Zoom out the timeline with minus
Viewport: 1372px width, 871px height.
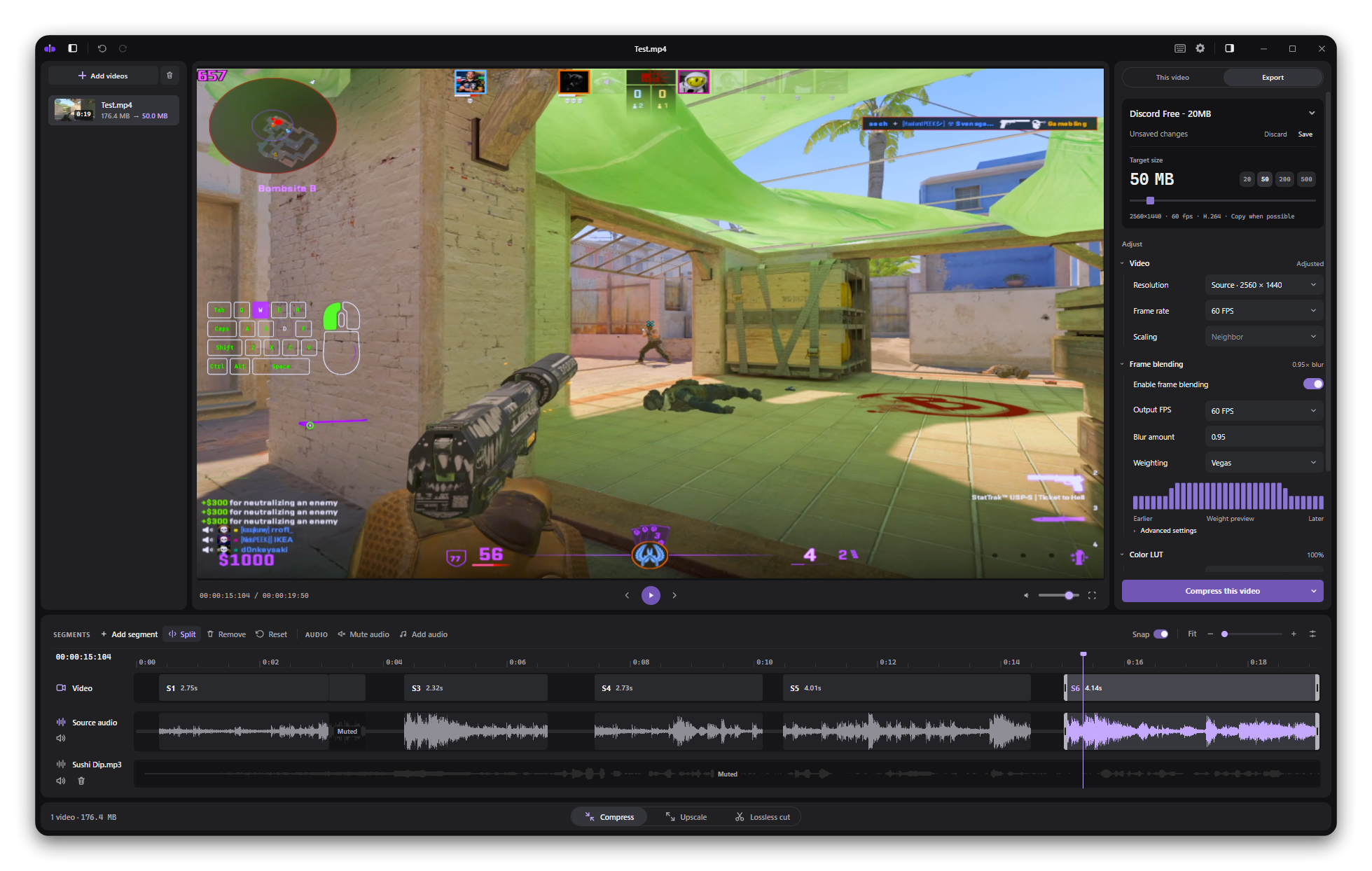1210,634
